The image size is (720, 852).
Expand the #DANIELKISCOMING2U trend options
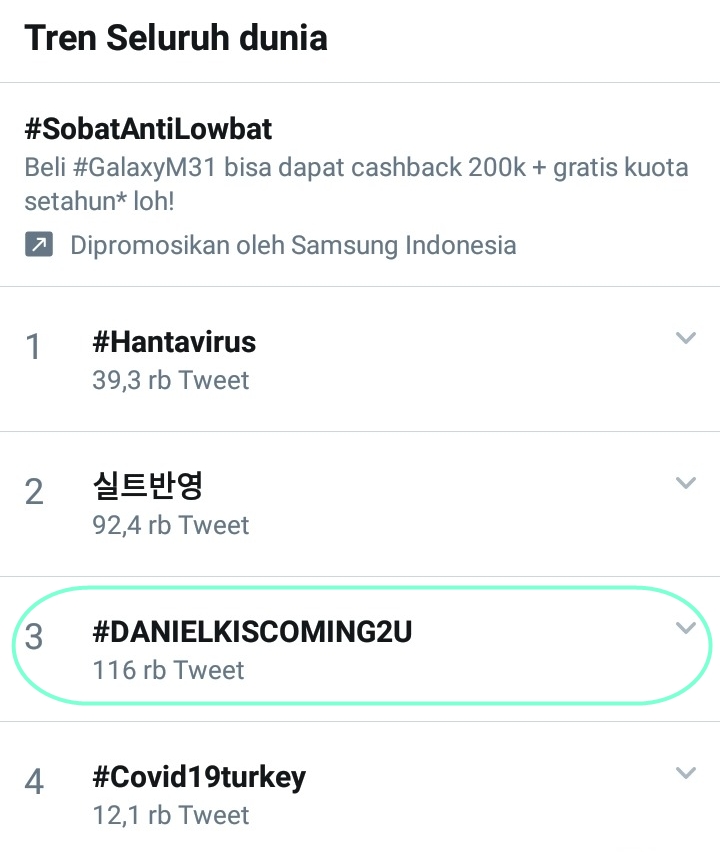(x=686, y=628)
